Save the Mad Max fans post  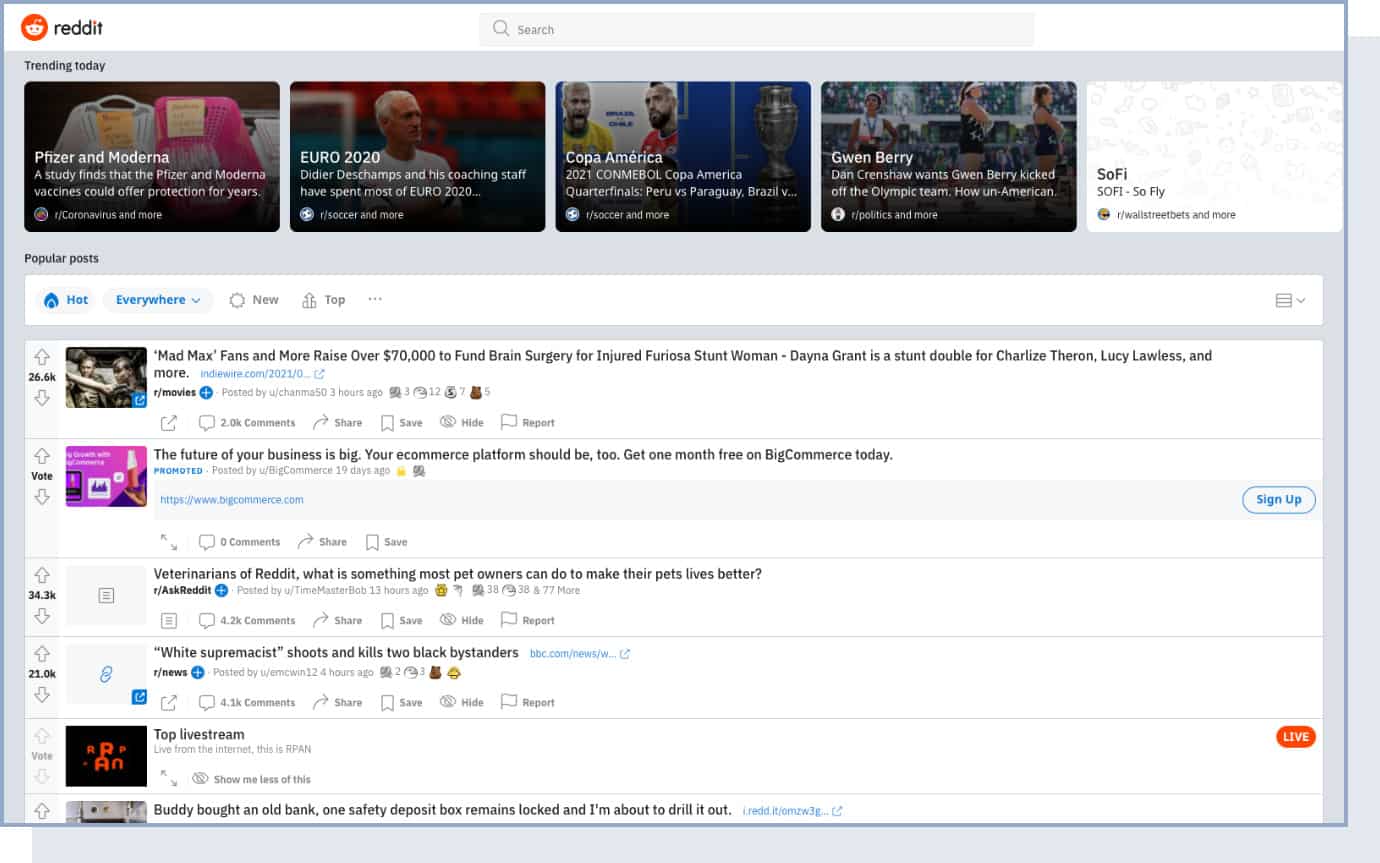(x=401, y=422)
